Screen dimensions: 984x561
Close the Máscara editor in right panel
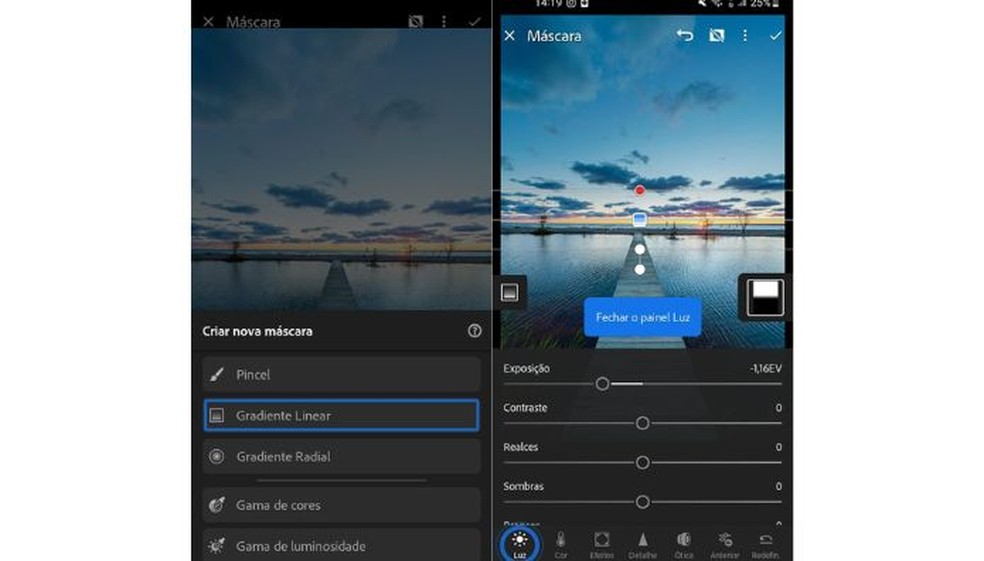510,36
